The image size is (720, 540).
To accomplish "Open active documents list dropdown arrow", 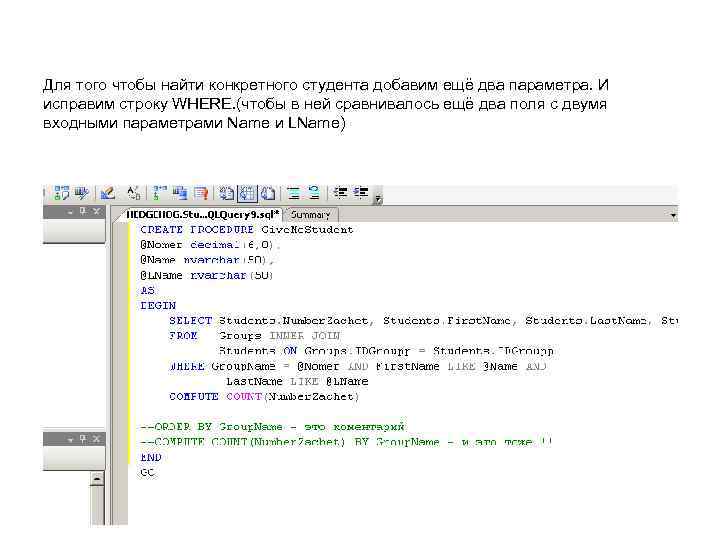I will click(x=673, y=215).
